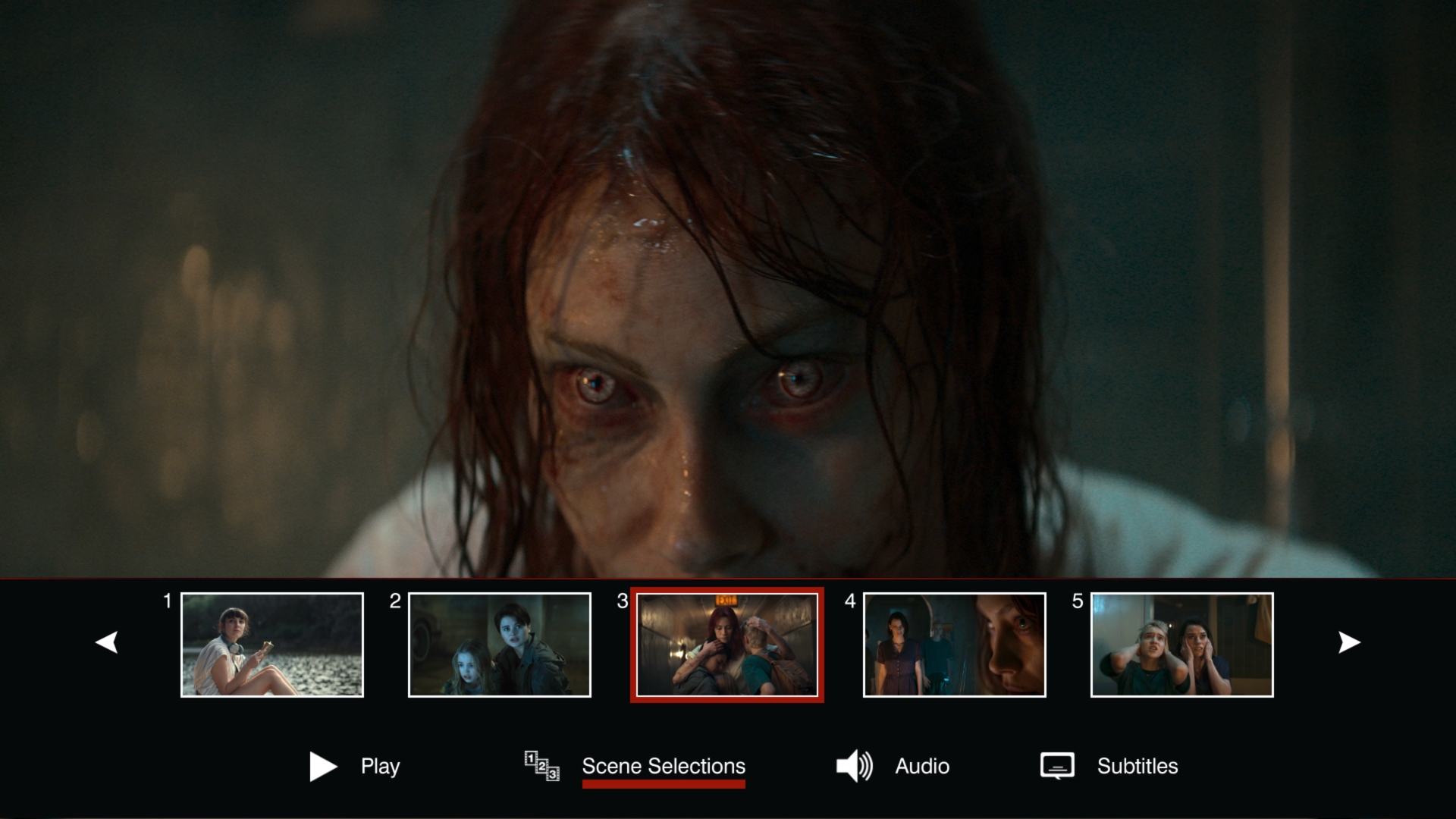The height and width of the screenshot is (819, 1456).
Task: Open the Audio menu label
Action: click(922, 767)
